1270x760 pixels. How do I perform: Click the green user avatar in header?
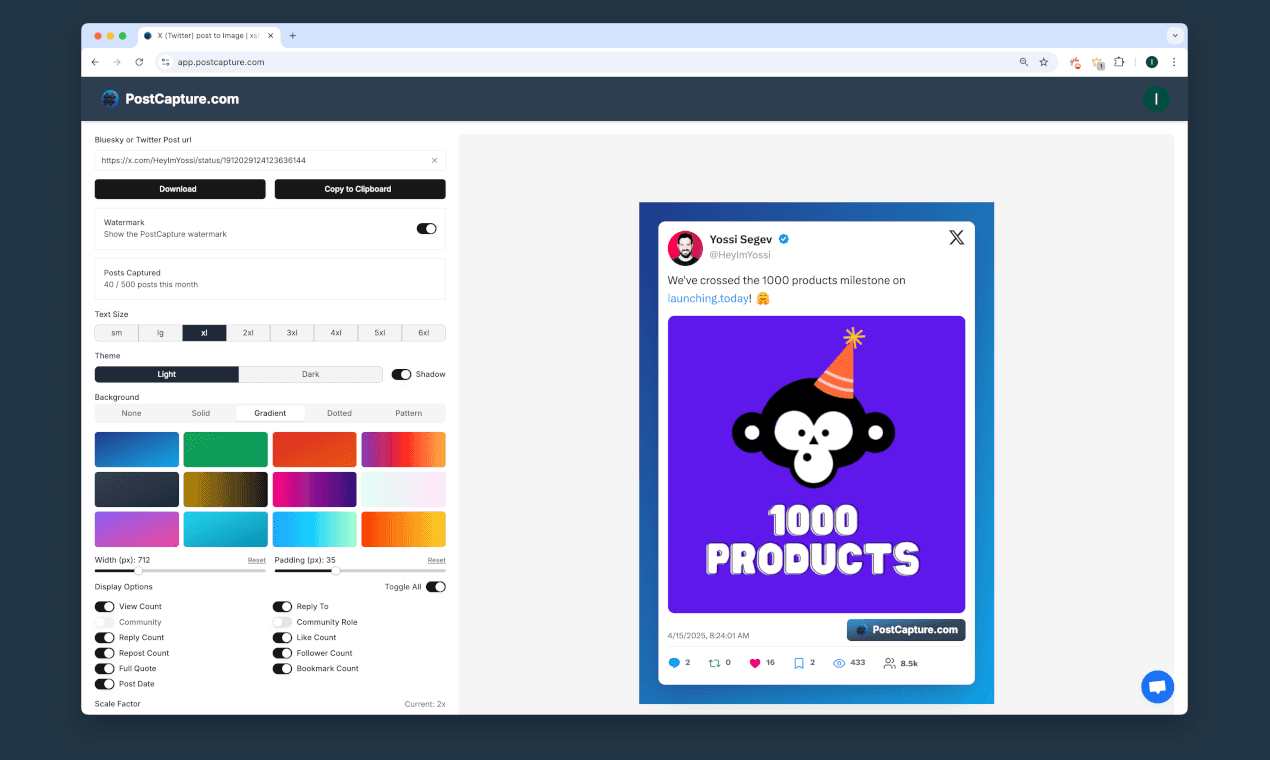[x=1156, y=99]
